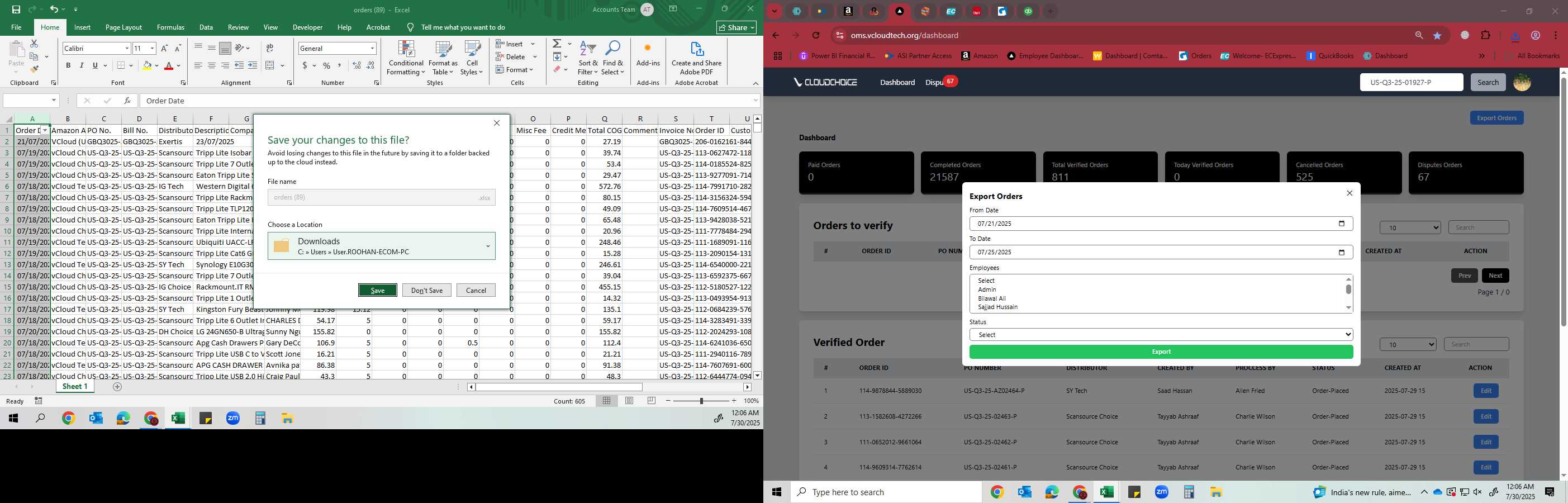The width and height of the screenshot is (1568, 503).
Task: Click the green Export button
Action: [x=1161, y=352]
